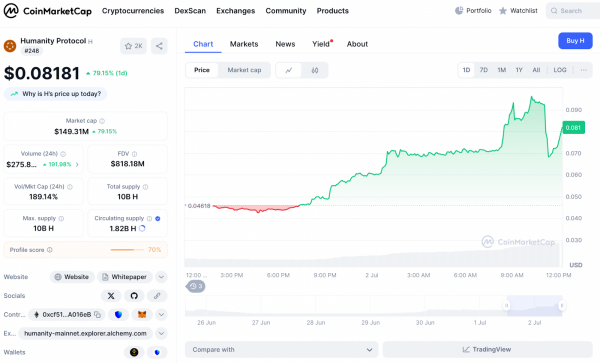Click the blue shield icon beside contract
Screen dimensions: 600x363
118,314
